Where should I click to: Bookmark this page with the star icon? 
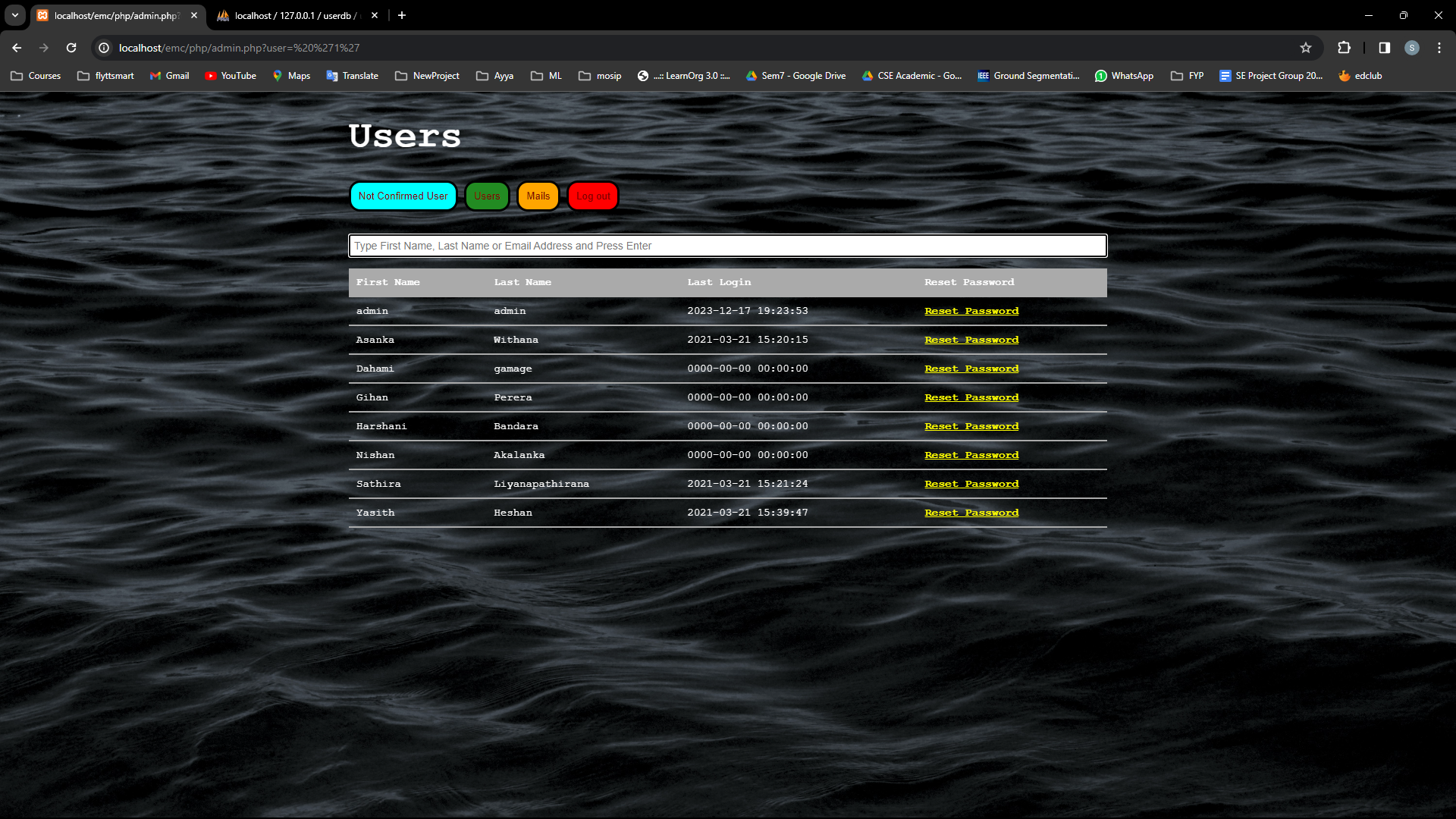(1305, 48)
